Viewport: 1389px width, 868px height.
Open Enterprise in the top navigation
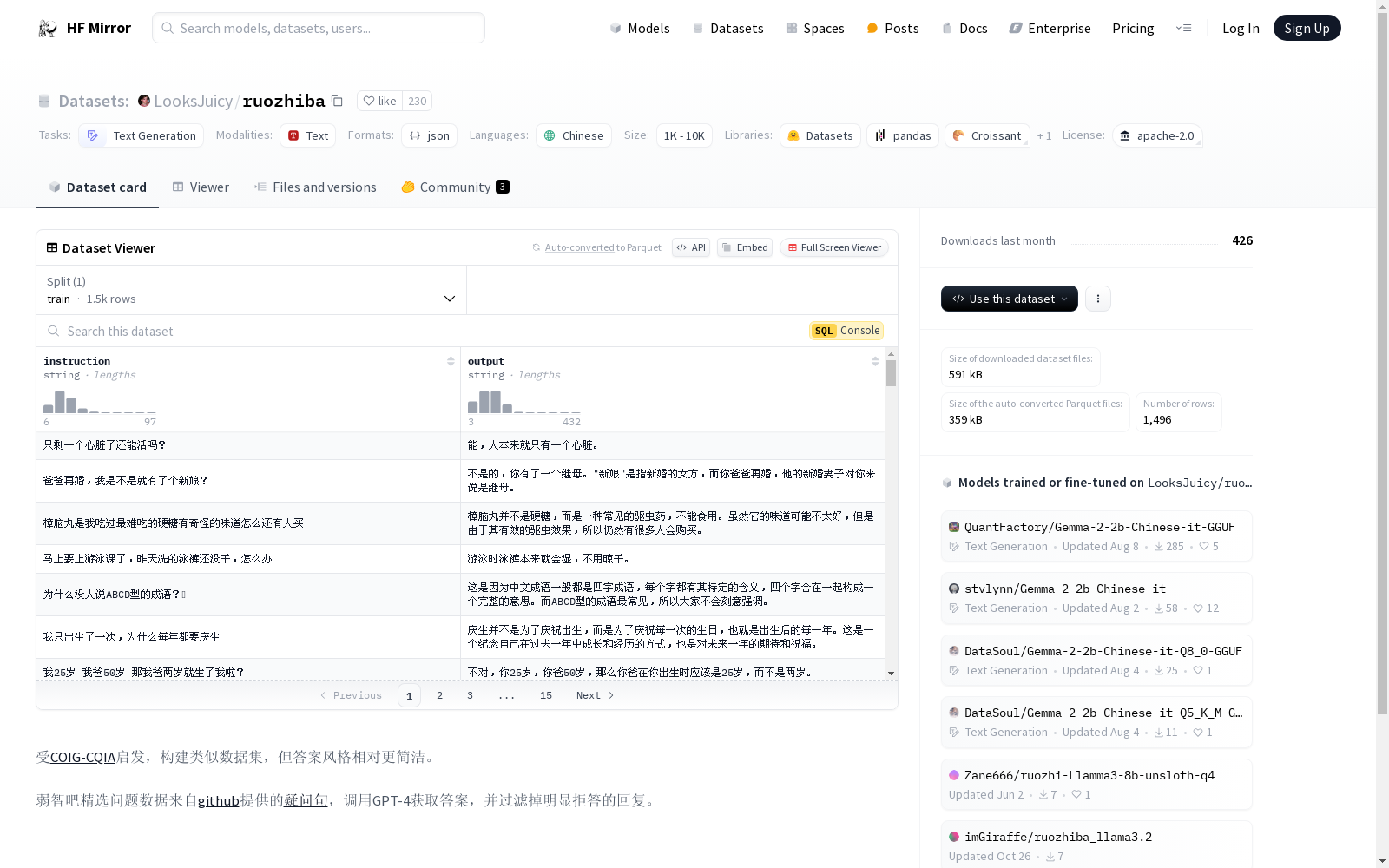(x=1050, y=28)
